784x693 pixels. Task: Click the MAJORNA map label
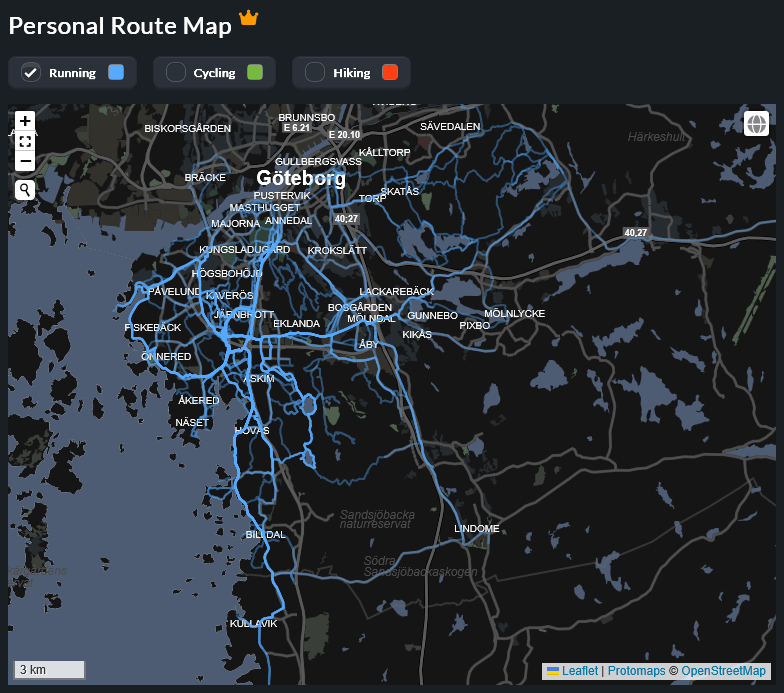click(236, 224)
